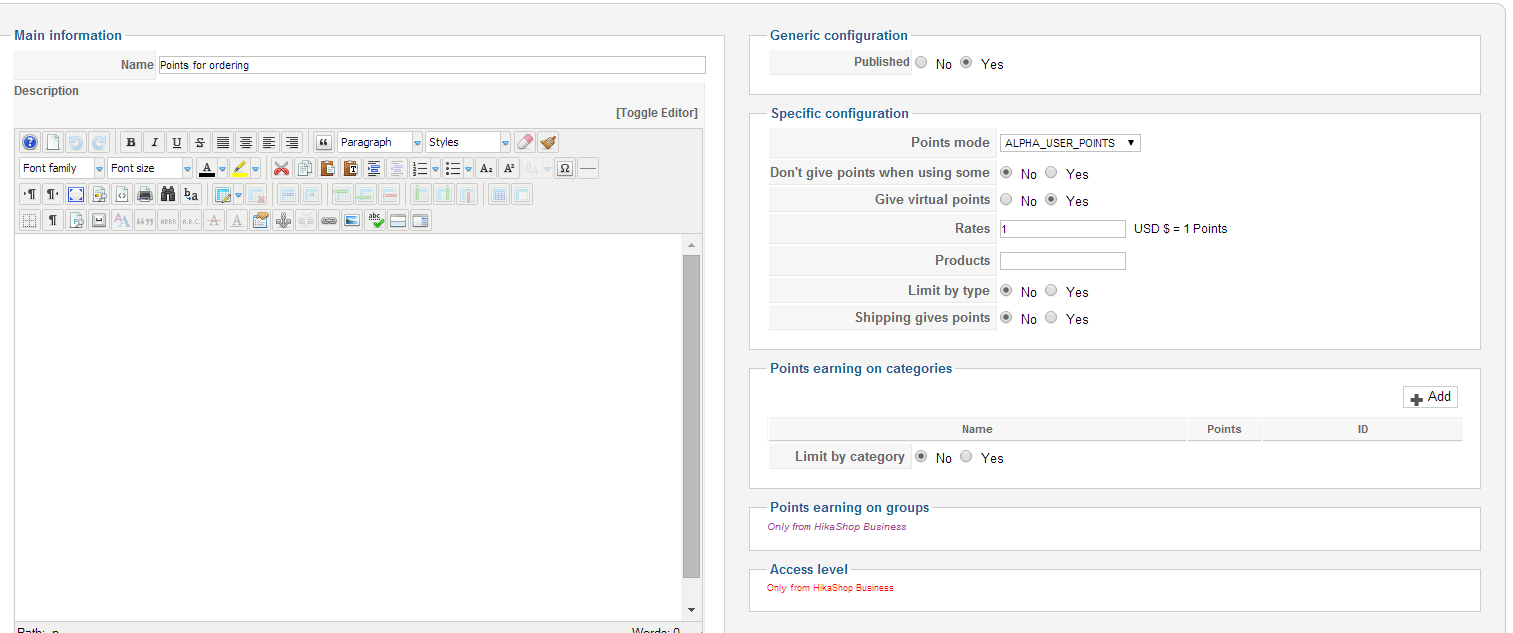Open Find with the binoculars icon

167,194
